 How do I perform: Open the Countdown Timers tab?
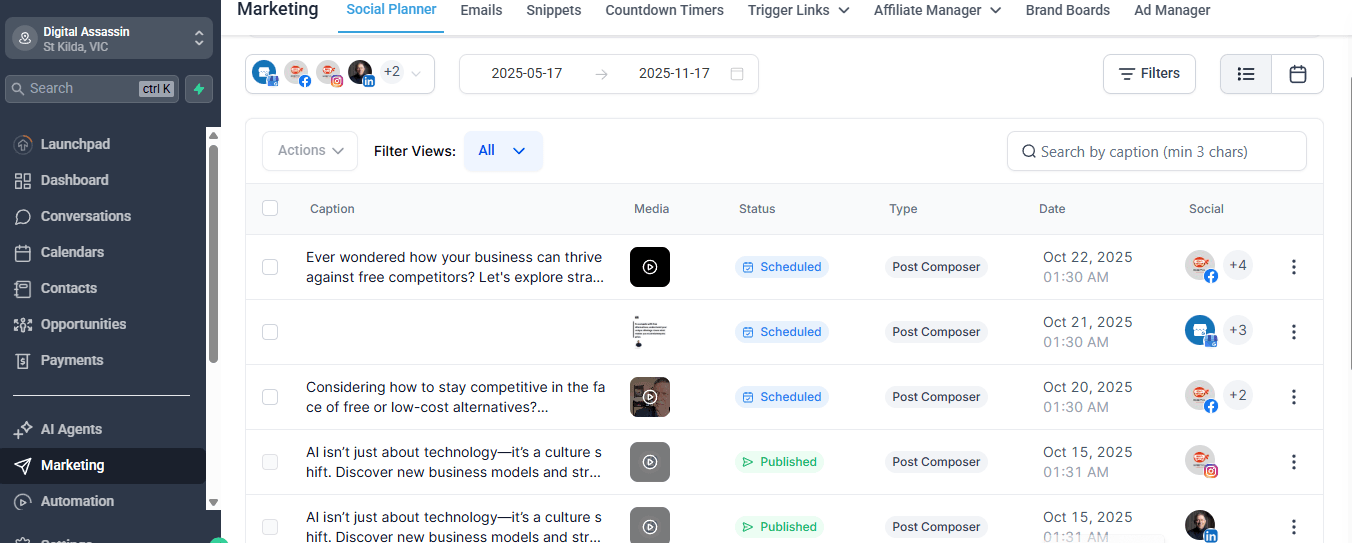click(664, 10)
